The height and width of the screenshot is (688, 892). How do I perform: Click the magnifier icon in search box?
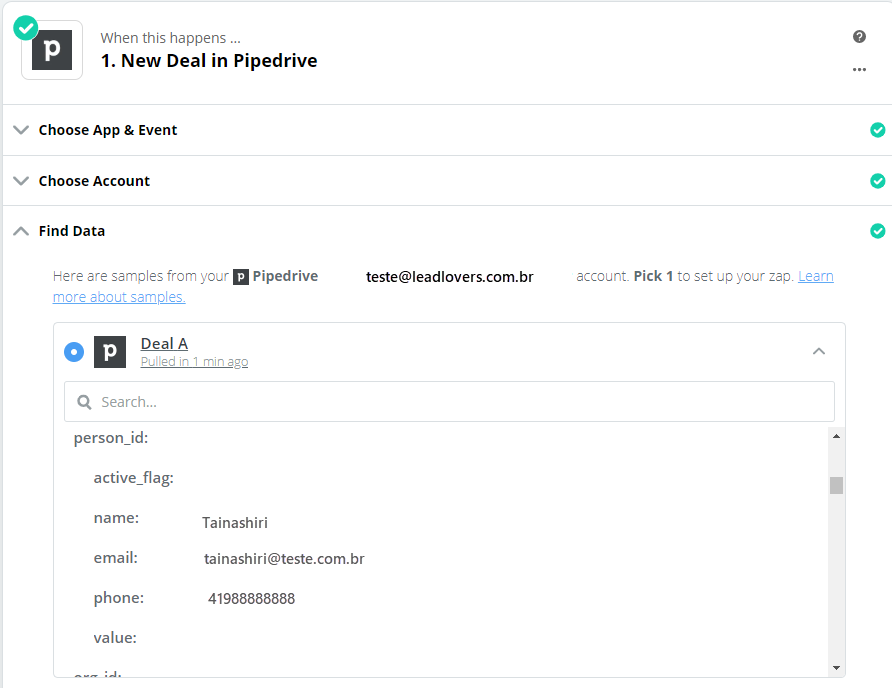pos(85,402)
